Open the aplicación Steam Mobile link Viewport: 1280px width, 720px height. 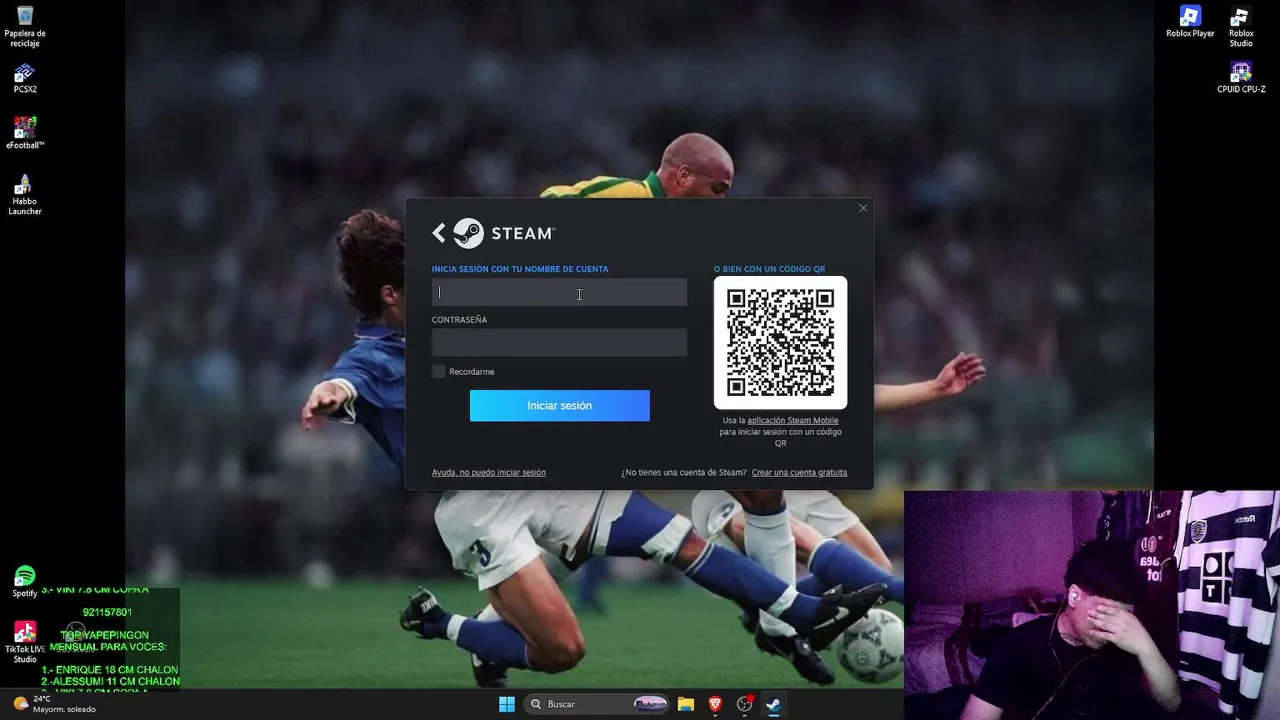pos(793,420)
